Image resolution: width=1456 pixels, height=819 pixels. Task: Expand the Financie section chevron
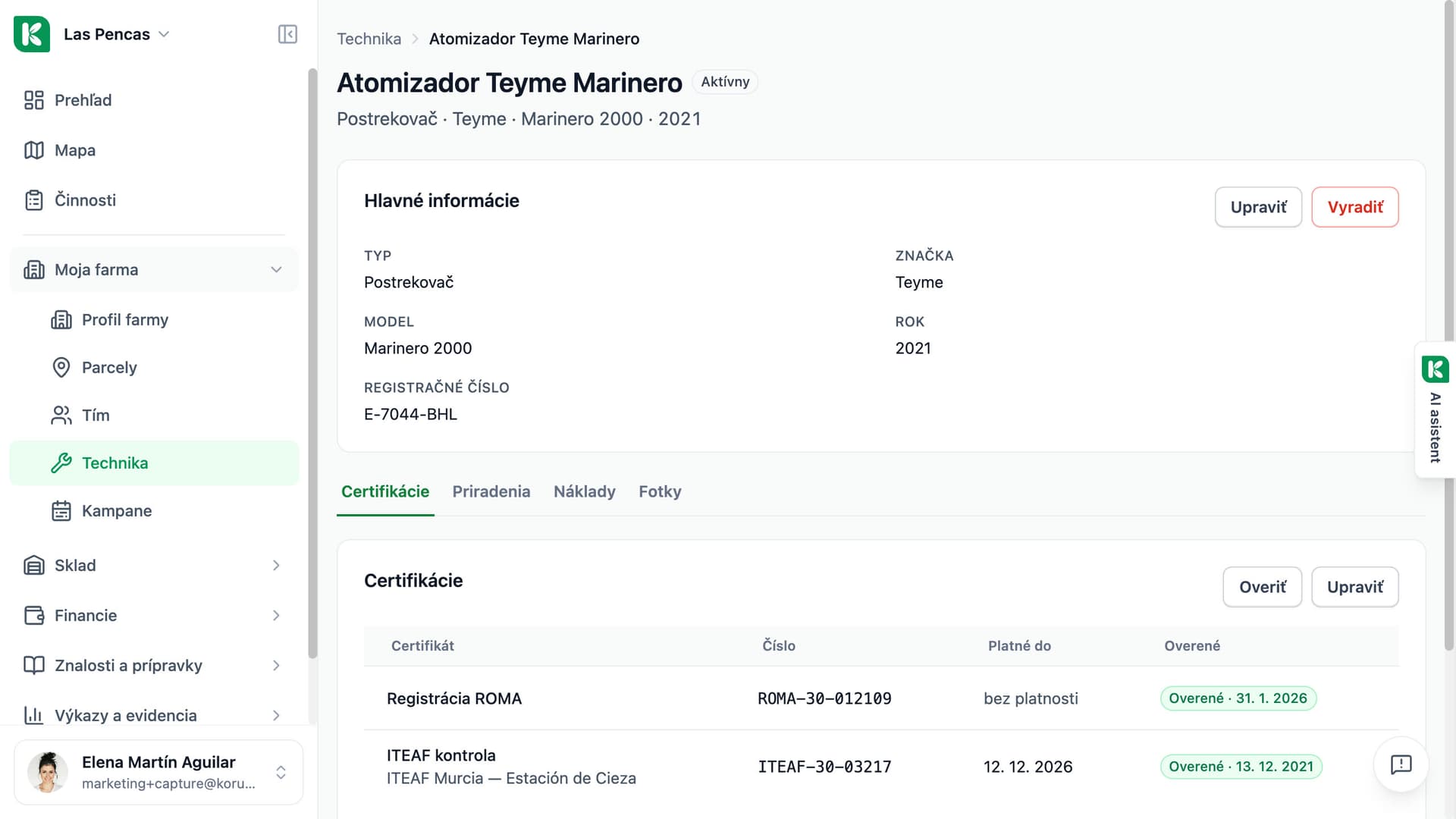coord(276,616)
